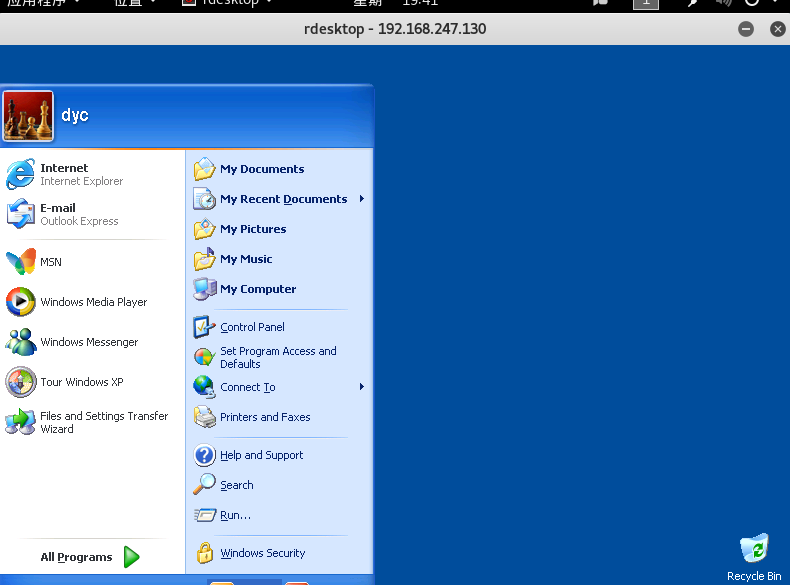Click the My Computer icon
The image size is (790, 585).
pyautogui.click(x=205, y=289)
